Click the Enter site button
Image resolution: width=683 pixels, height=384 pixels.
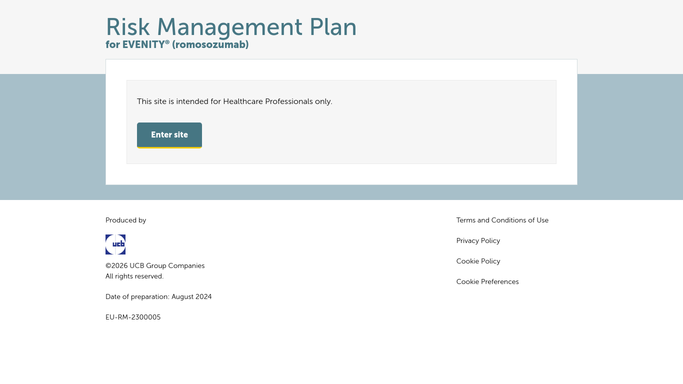169,135
